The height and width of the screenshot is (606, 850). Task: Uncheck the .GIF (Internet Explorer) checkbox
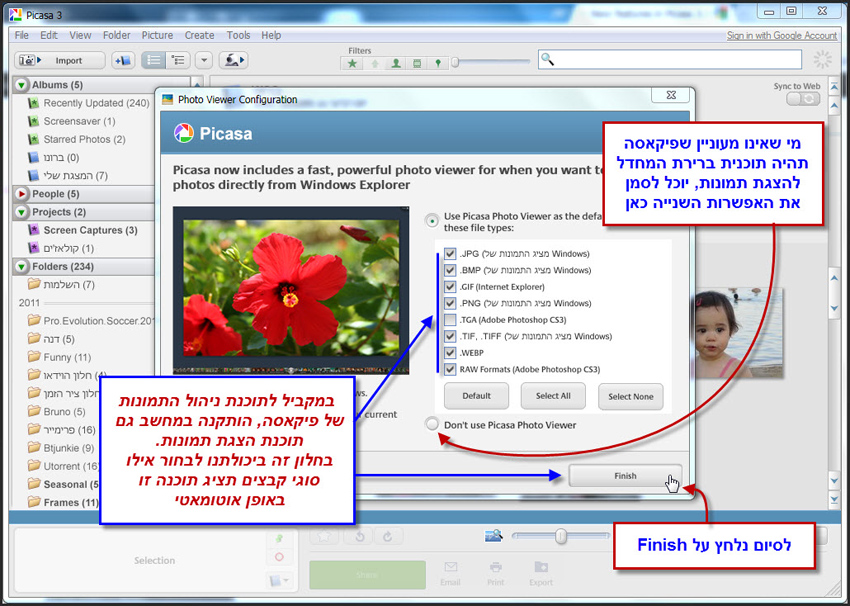tap(450, 287)
